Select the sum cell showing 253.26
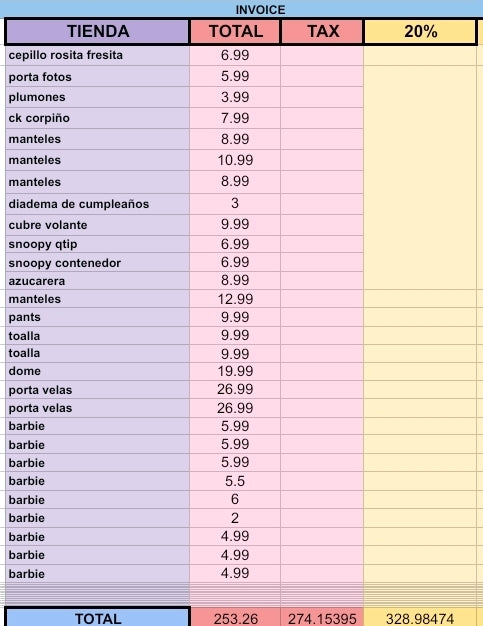This screenshot has width=483, height=626. 236,618
